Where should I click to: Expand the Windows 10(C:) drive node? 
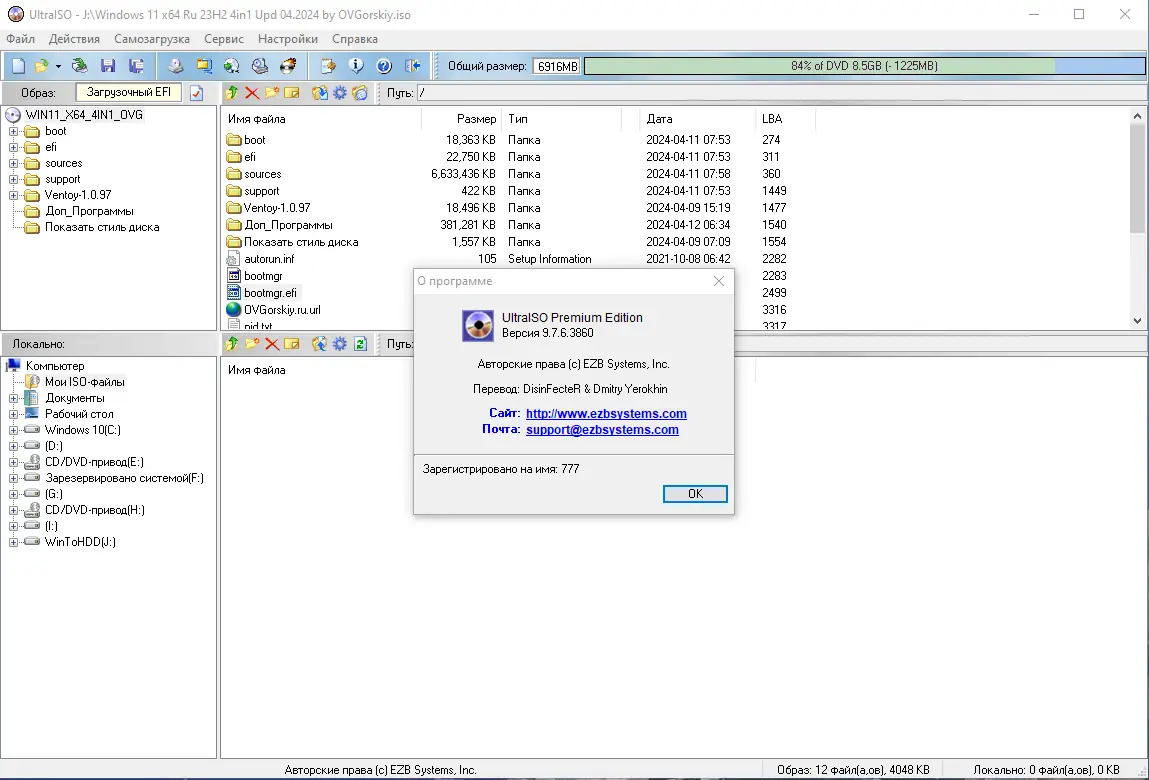(13, 430)
